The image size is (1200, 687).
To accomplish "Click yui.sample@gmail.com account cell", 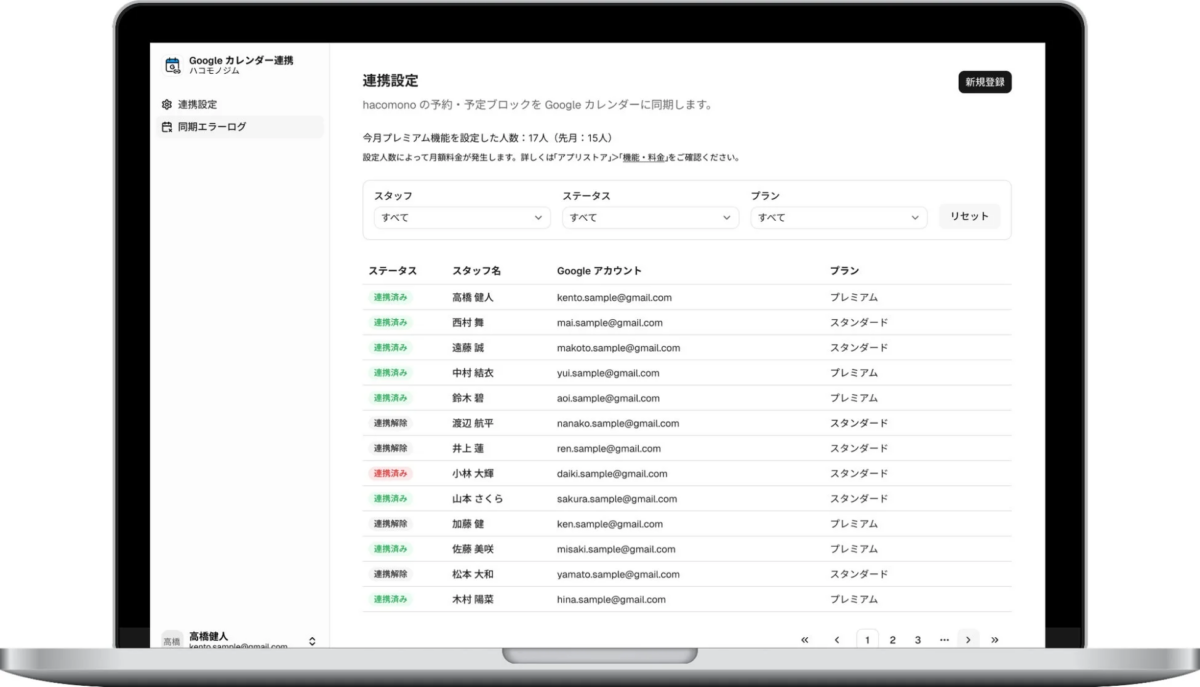I will 608,372.
